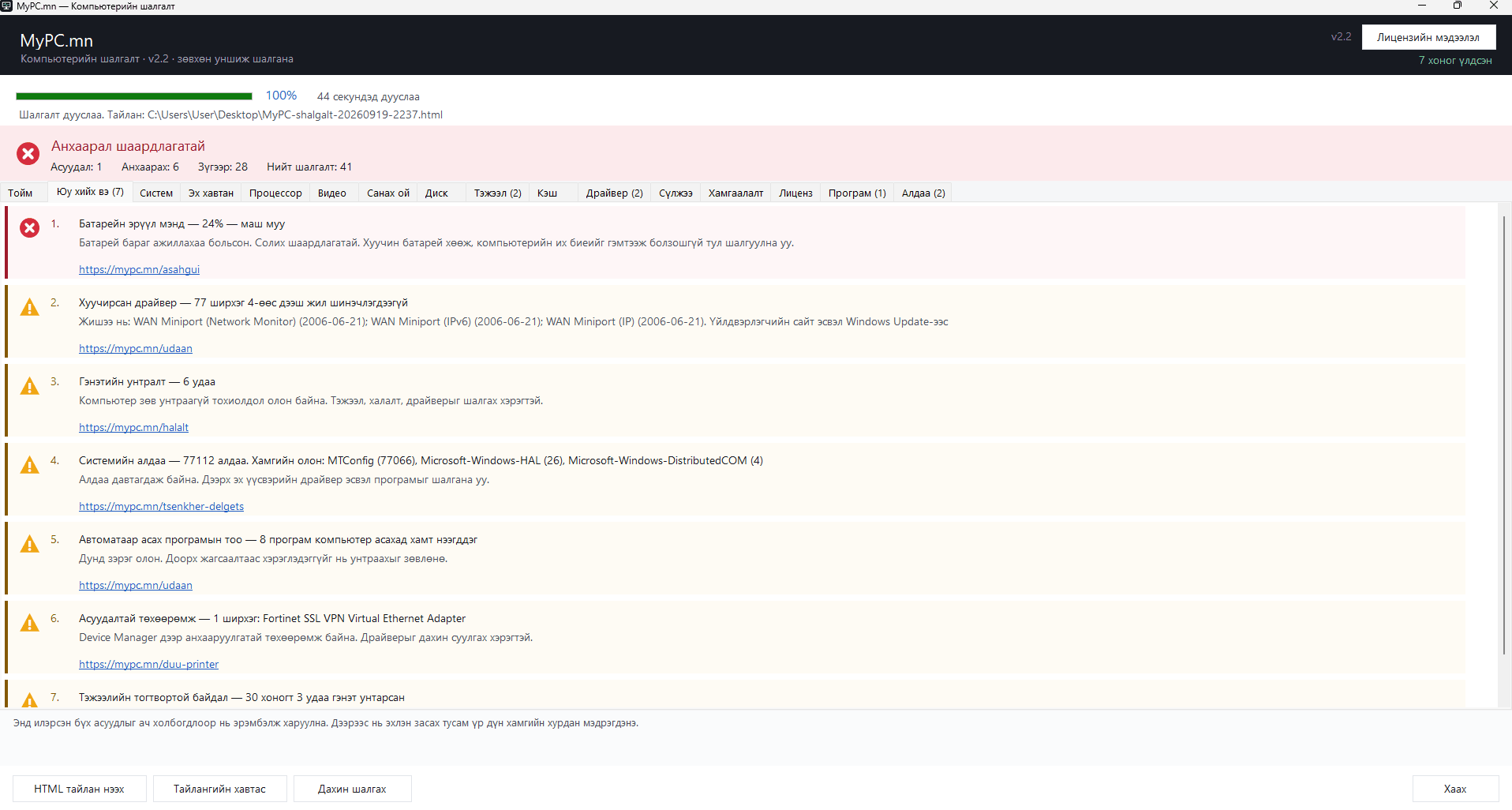The height and width of the screenshot is (810, 1512).
Task: Open the Тайлангийн хавтас folder button
Action: (x=219, y=789)
